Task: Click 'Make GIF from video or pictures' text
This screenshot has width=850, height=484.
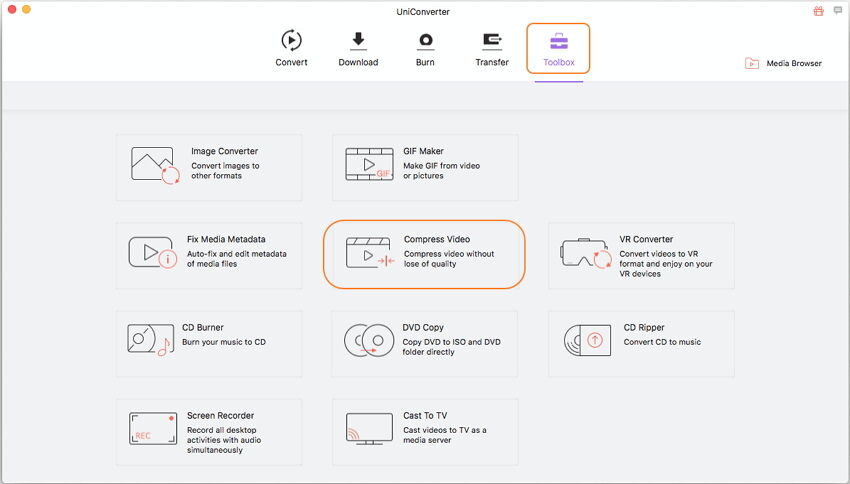Action: tap(441, 171)
